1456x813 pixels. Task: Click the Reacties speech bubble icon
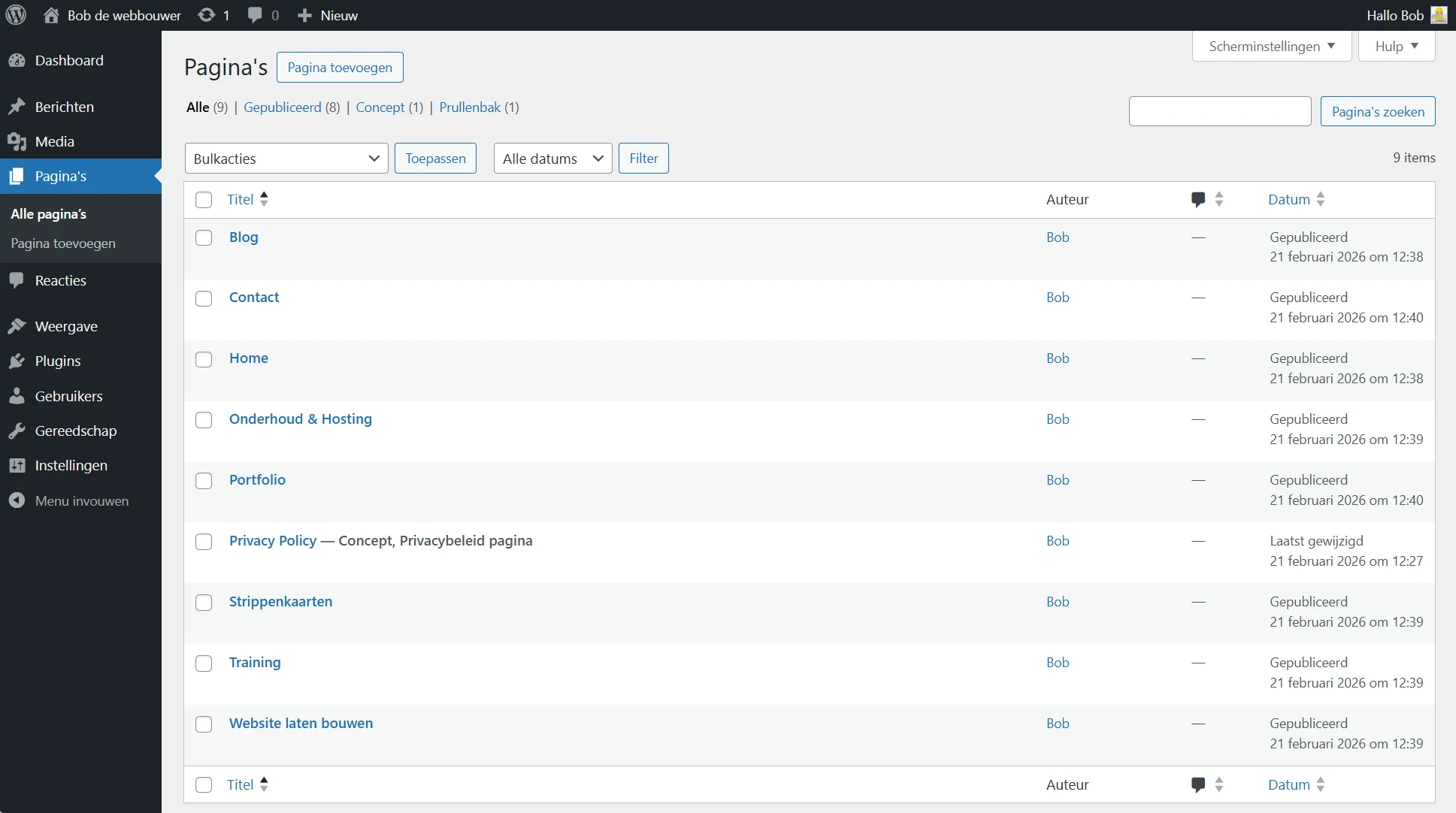(x=17, y=280)
